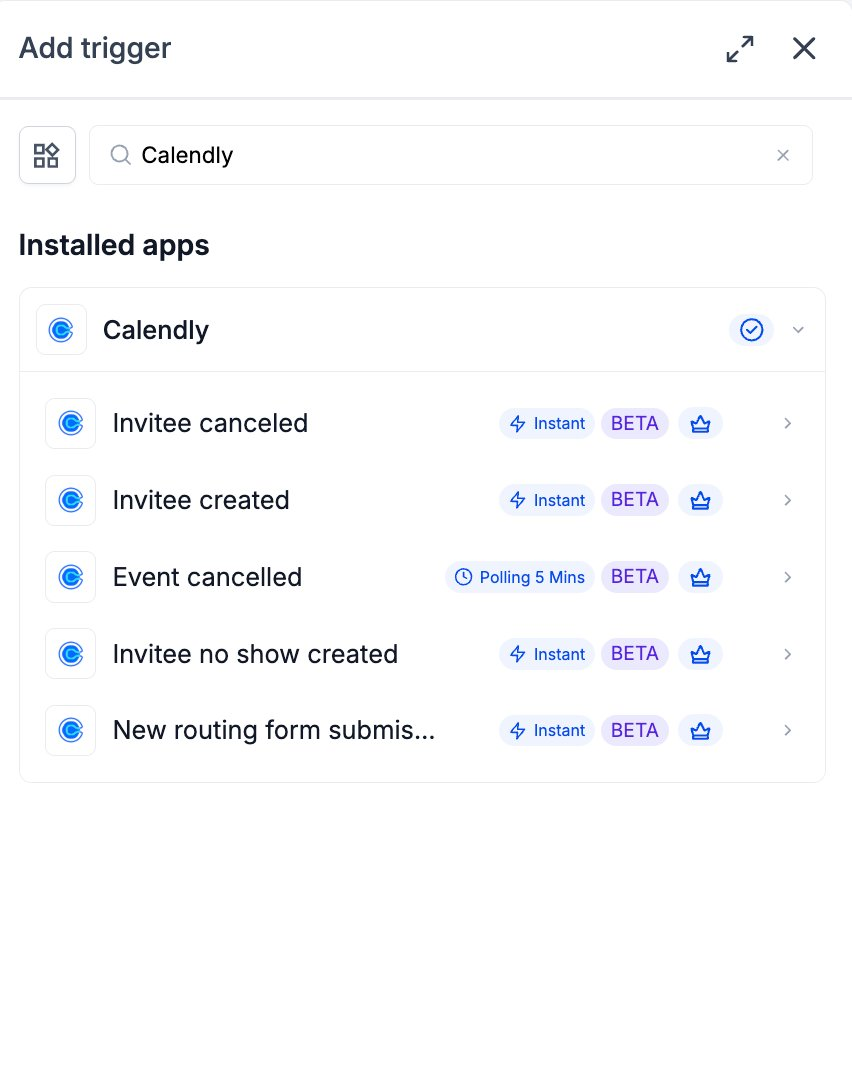
Task: Open New routing form submission chevron
Action: pos(788,730)
